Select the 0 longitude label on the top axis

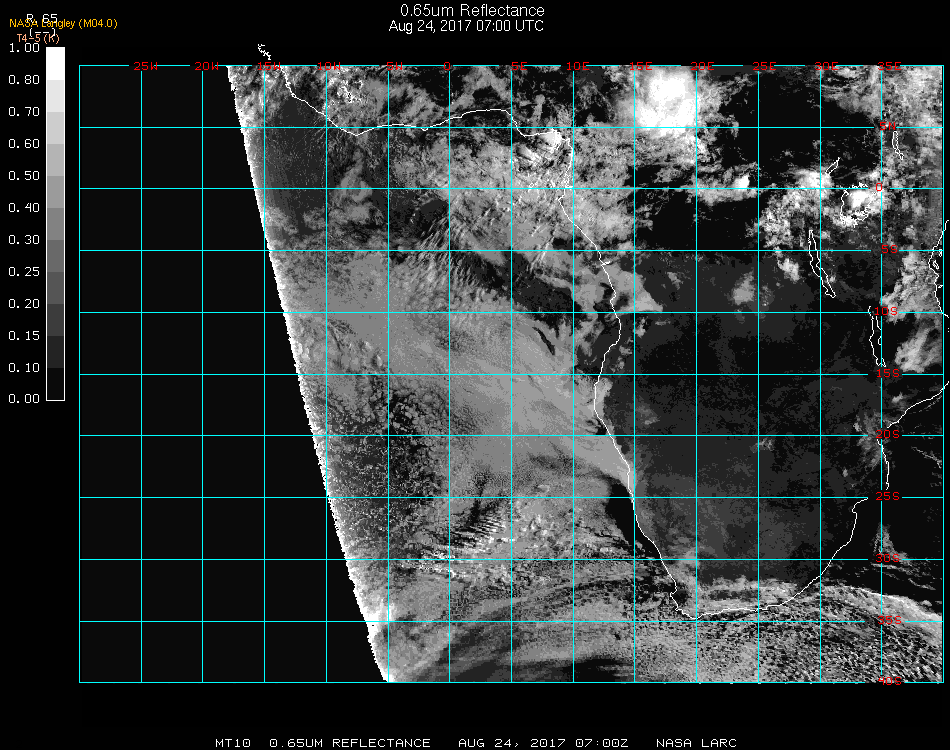(447, 66)
